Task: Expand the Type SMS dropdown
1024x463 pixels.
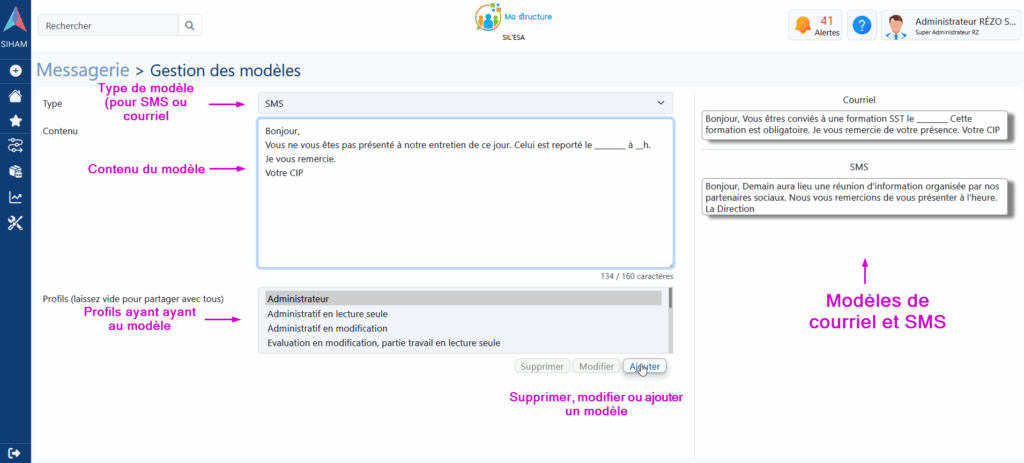Action: (x=465, y=102)
